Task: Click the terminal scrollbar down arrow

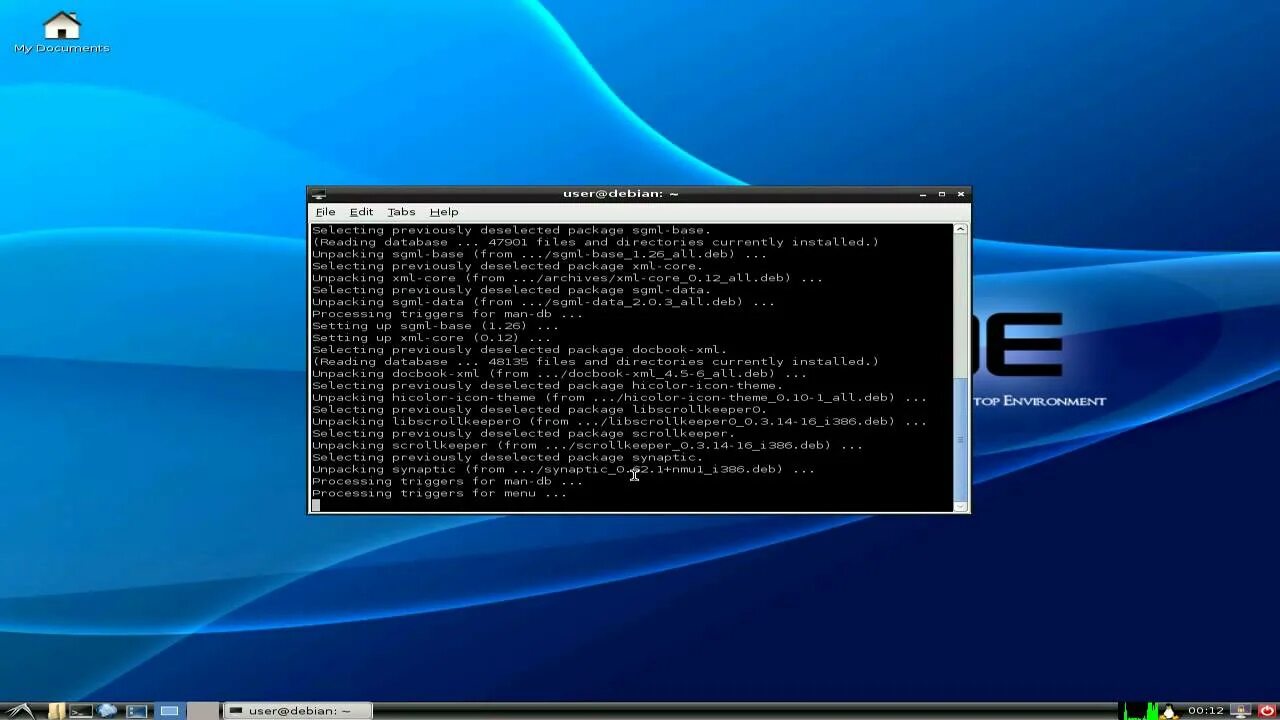Action: click(x=961, y=506)
